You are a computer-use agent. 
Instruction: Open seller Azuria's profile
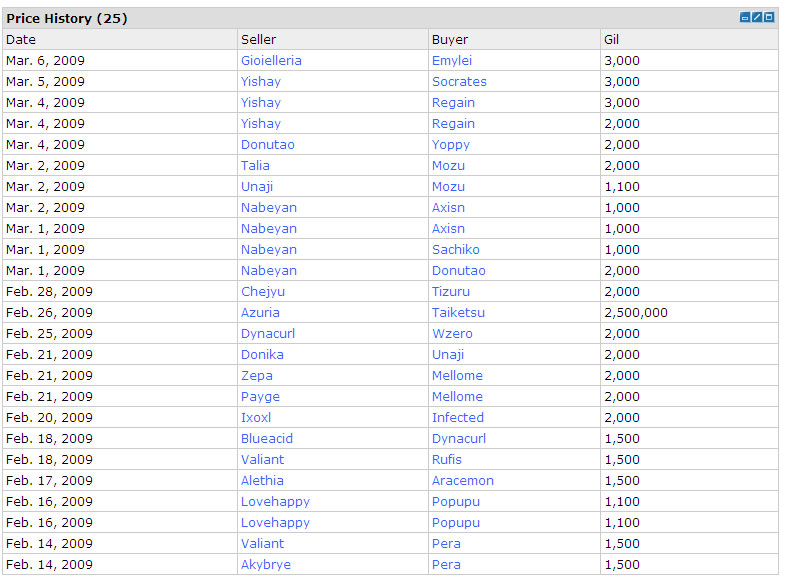click(x=260, y=312)
